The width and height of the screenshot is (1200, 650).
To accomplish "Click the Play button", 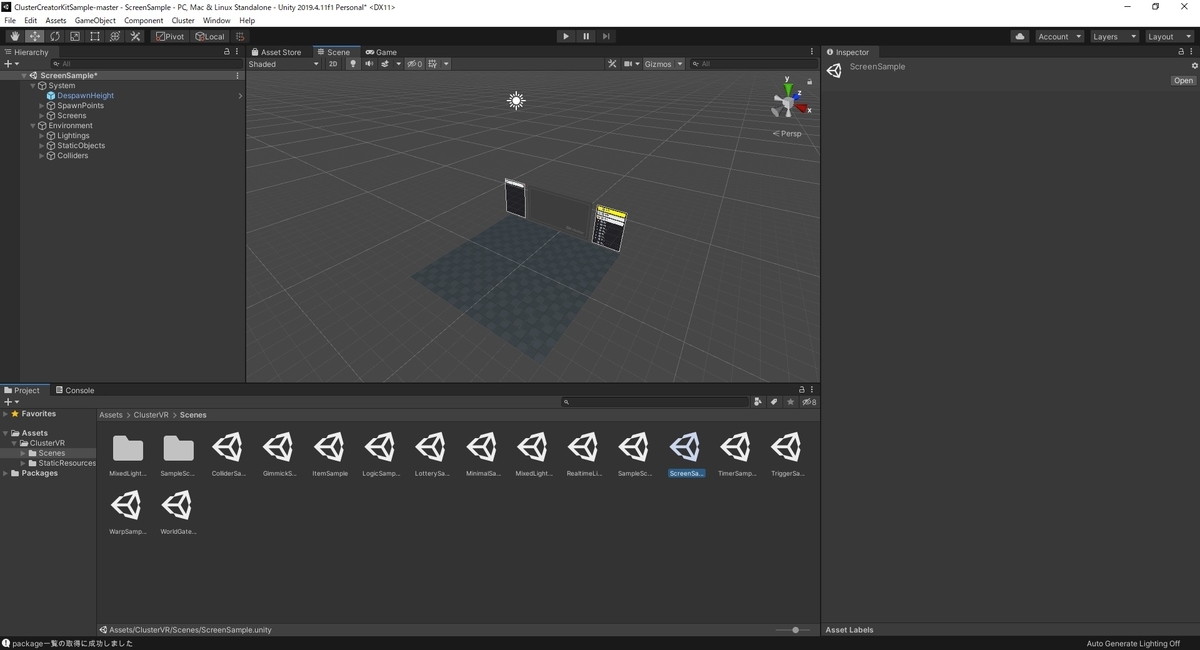I will 566,36.
